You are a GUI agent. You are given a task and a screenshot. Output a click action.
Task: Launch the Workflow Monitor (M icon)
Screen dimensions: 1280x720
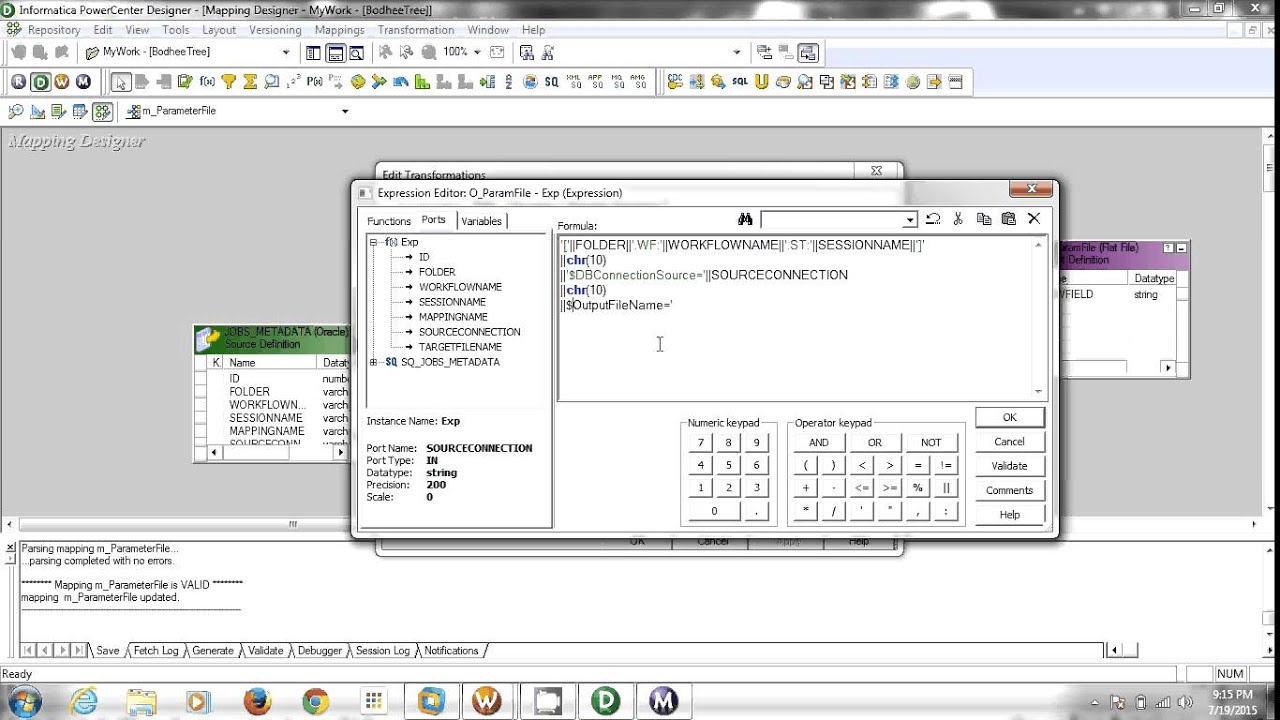pyautogui.click(x=83, y=82)
